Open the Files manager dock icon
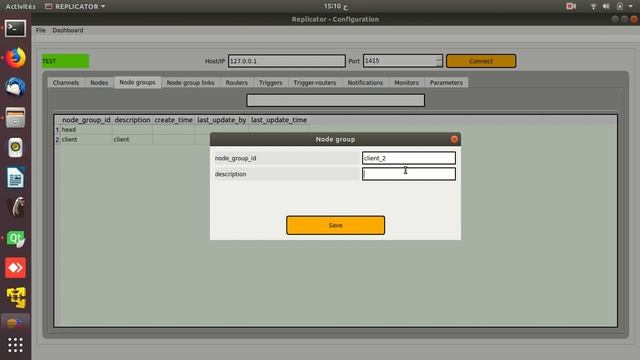Image resolution: width=640 pixels, height=360 pixels. coord(16,118)
